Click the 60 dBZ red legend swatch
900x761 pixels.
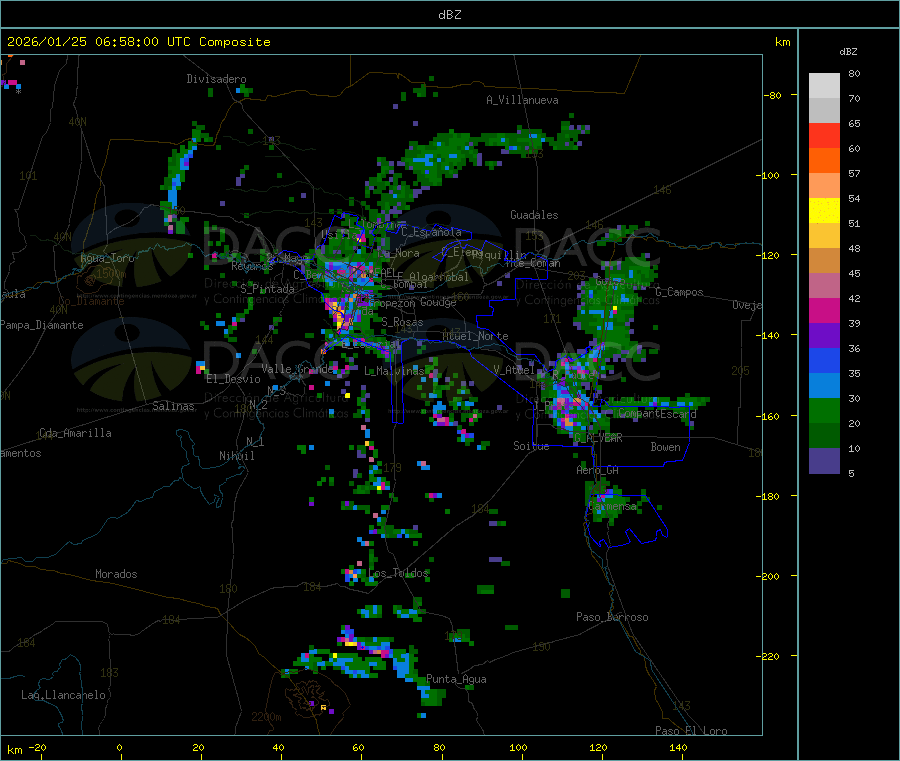tap(824, 135)
